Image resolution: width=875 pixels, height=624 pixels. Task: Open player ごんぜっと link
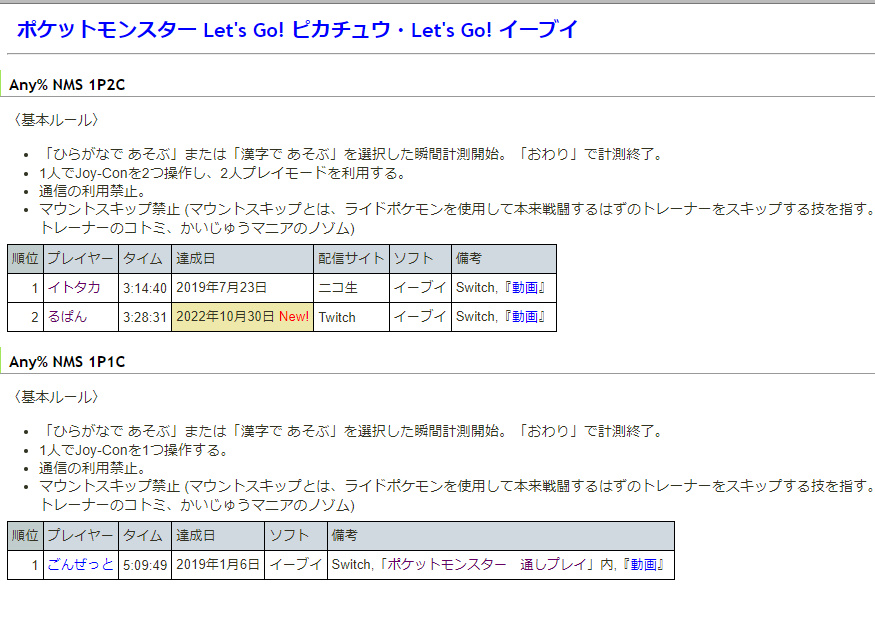coord(80,564)
